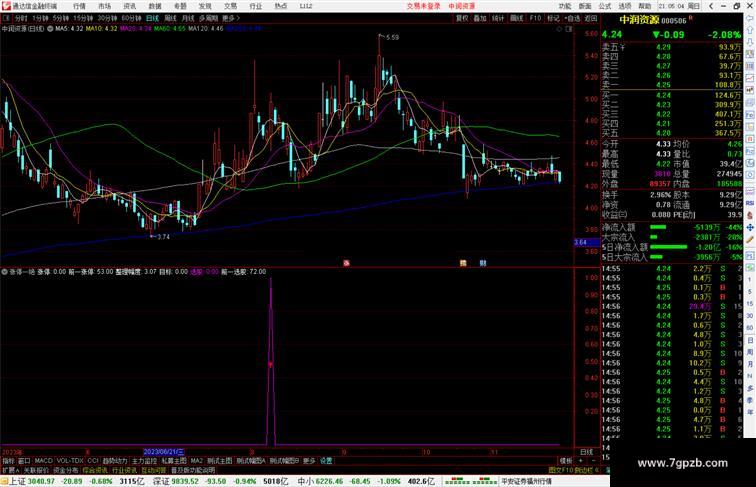
Task: Click the 复权 button
Action: (x=462, y=18)
